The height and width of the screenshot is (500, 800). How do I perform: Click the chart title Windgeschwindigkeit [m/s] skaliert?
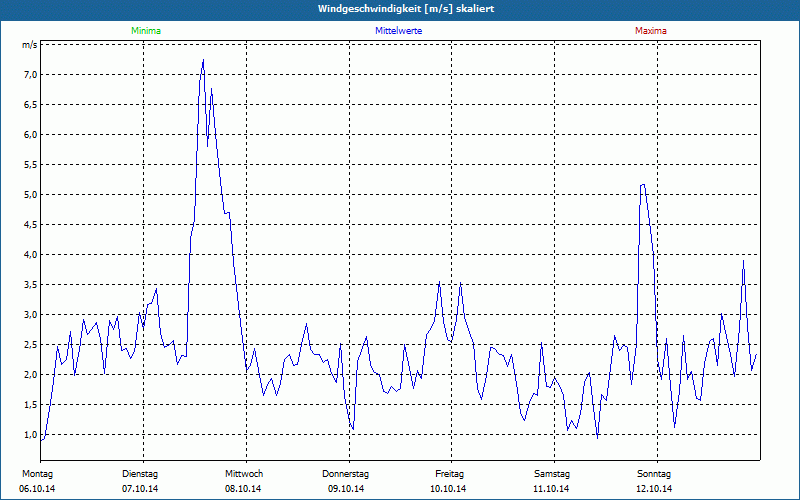coord(406,9)
